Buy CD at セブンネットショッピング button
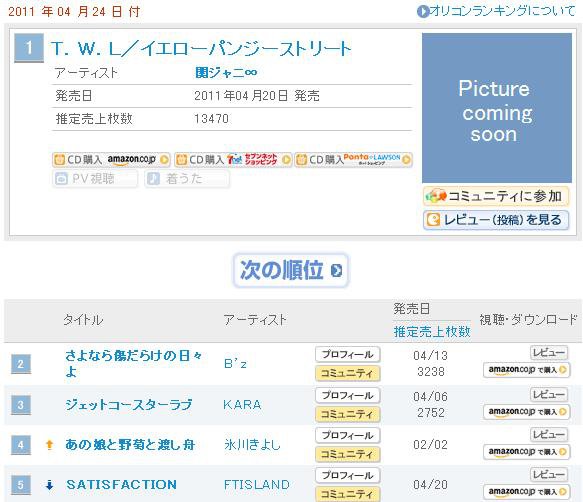 point(233,160)
